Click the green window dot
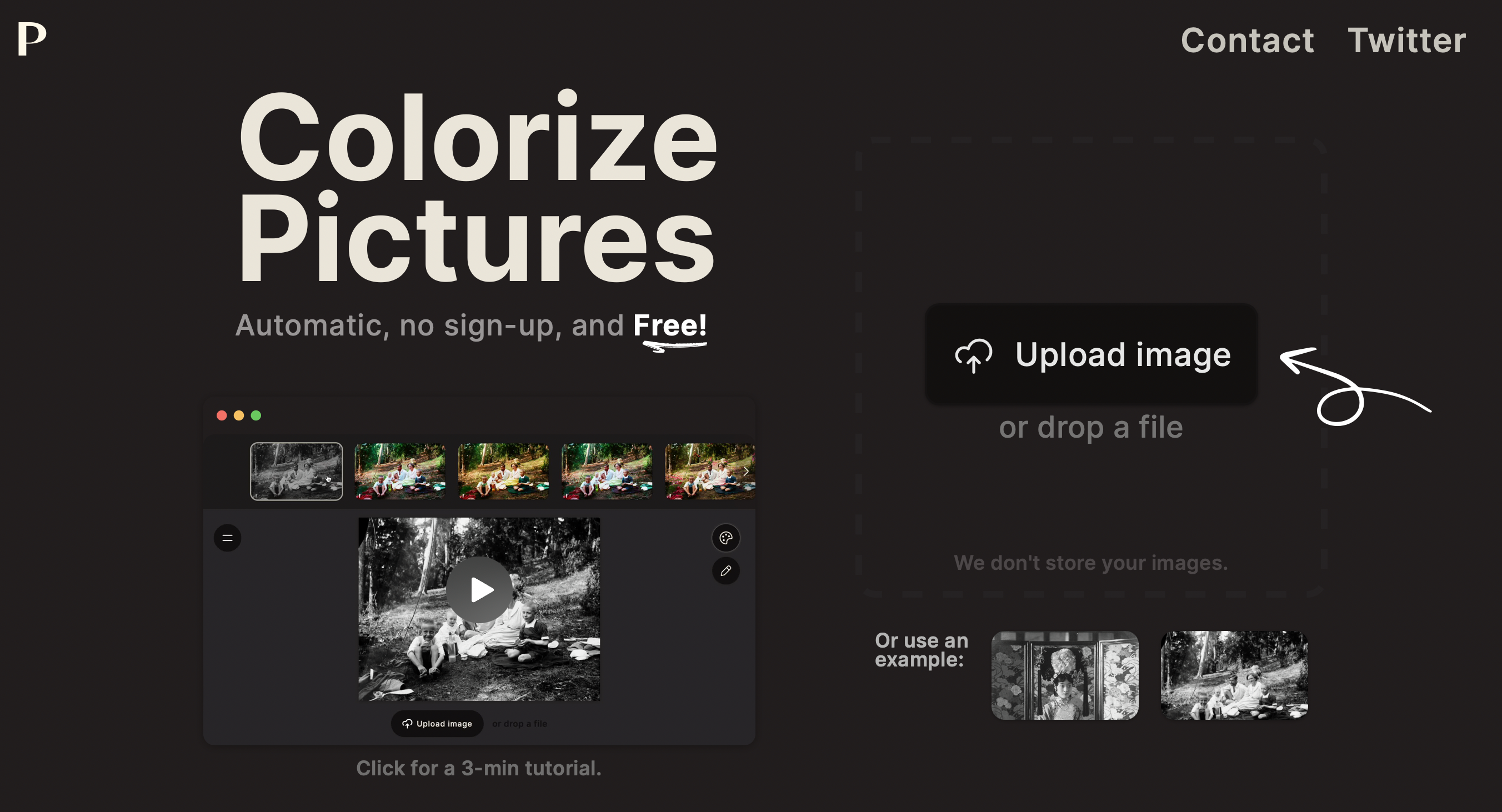Image resolution: width=1502 pixels, height=812 pixels. click(256, 415)
